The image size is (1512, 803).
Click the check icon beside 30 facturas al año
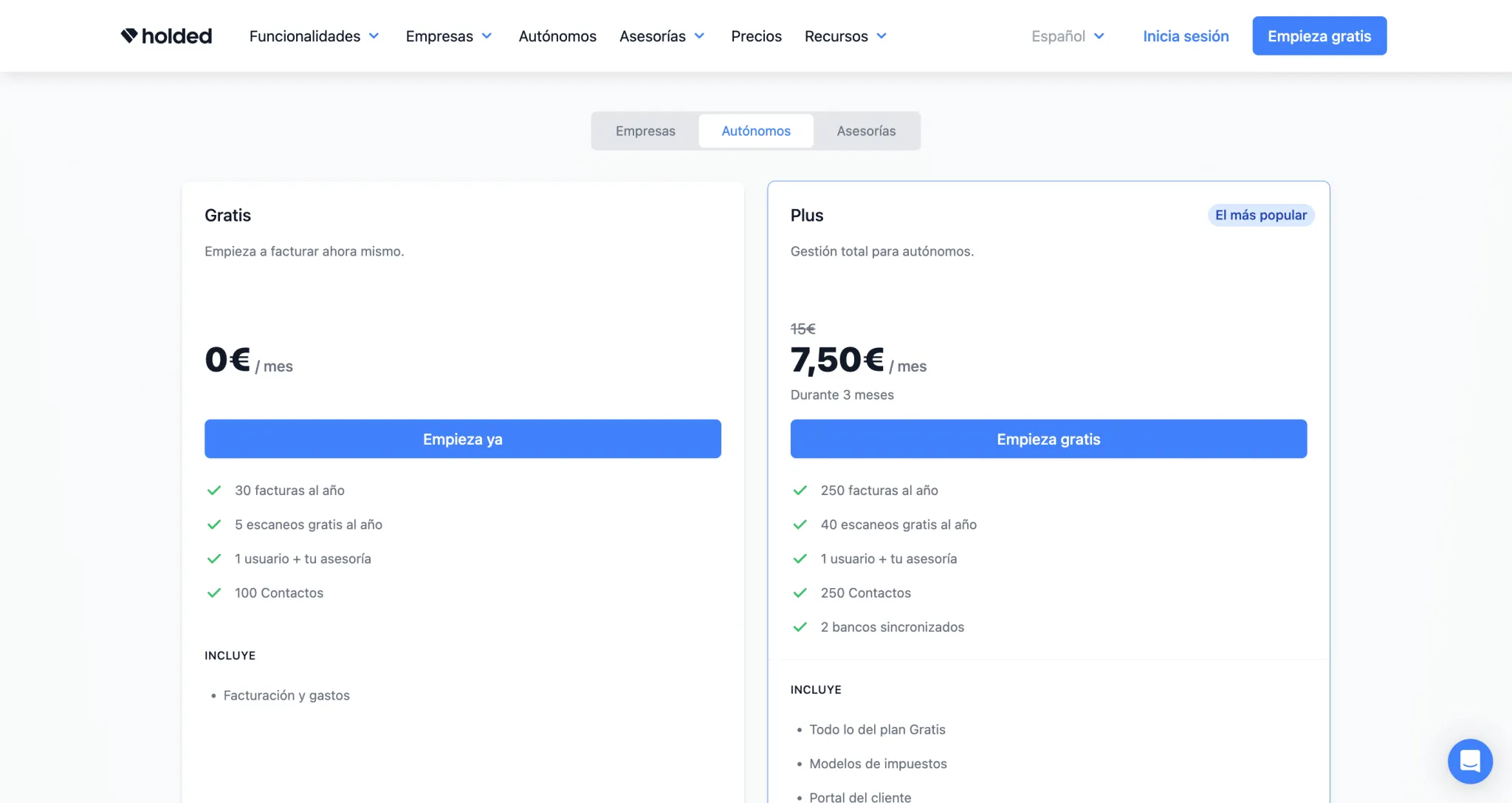(214, 491)
